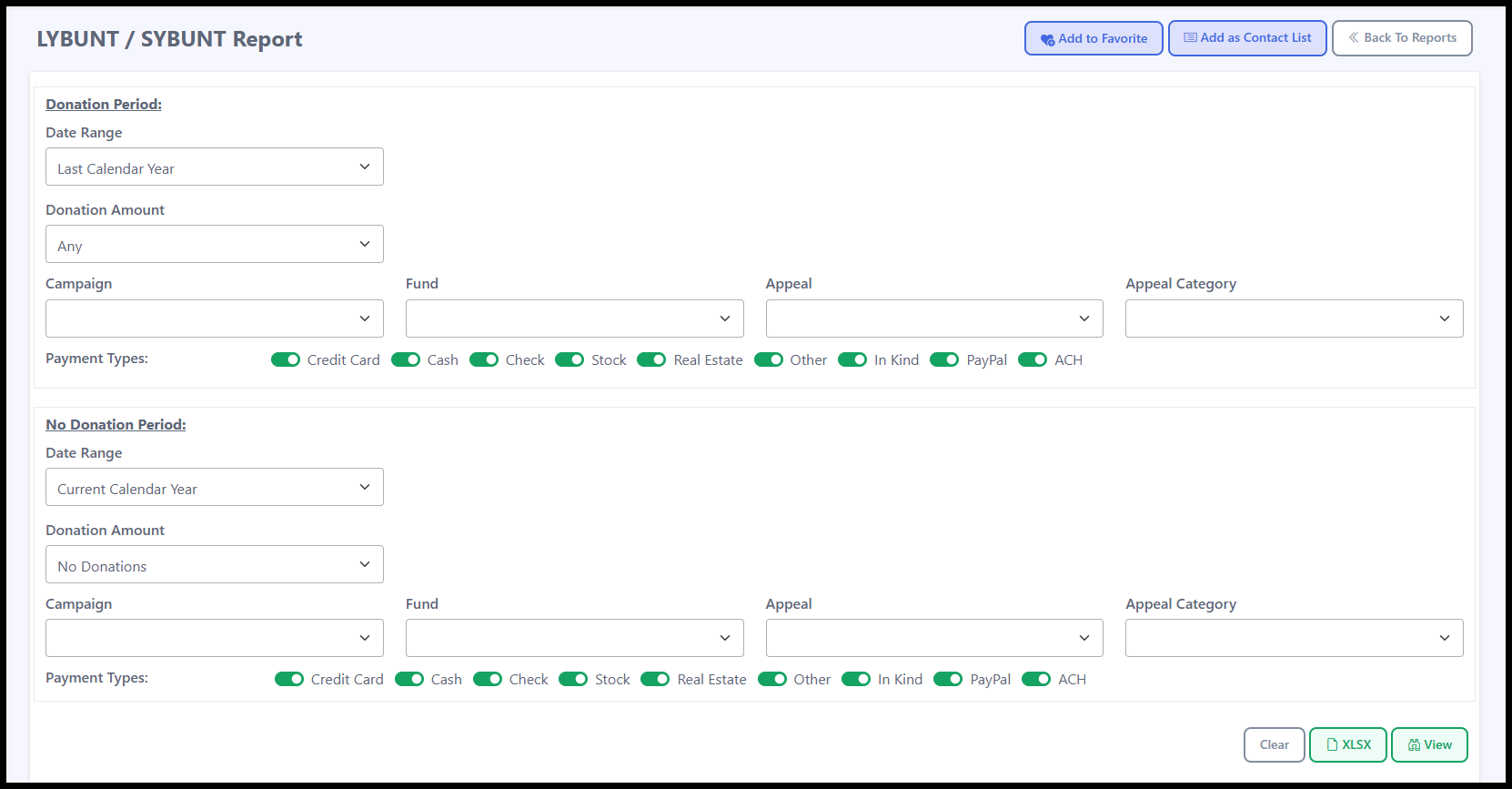The height and width of the screenshot is (789, 1512).
Task: Click the file icon on XLSX button
Action: pyautogui.click(x=1333, y=744)
